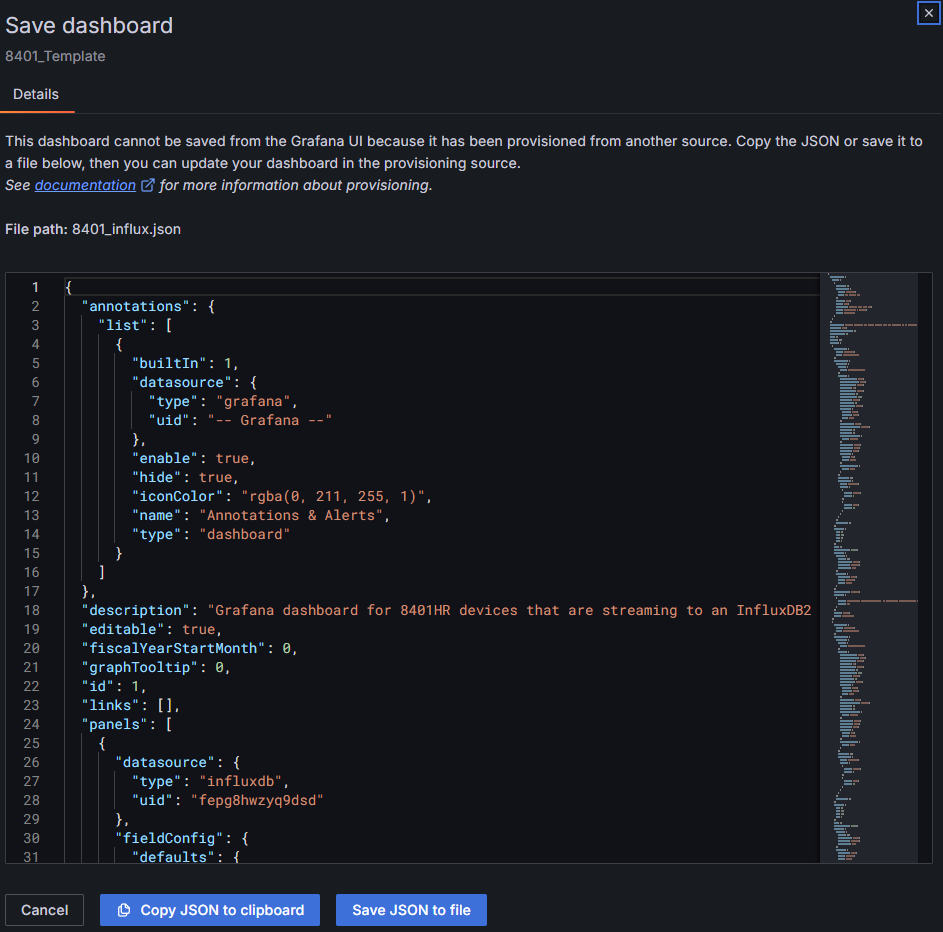
Task: Click line number 1 in the gutter
Action: 36,287
